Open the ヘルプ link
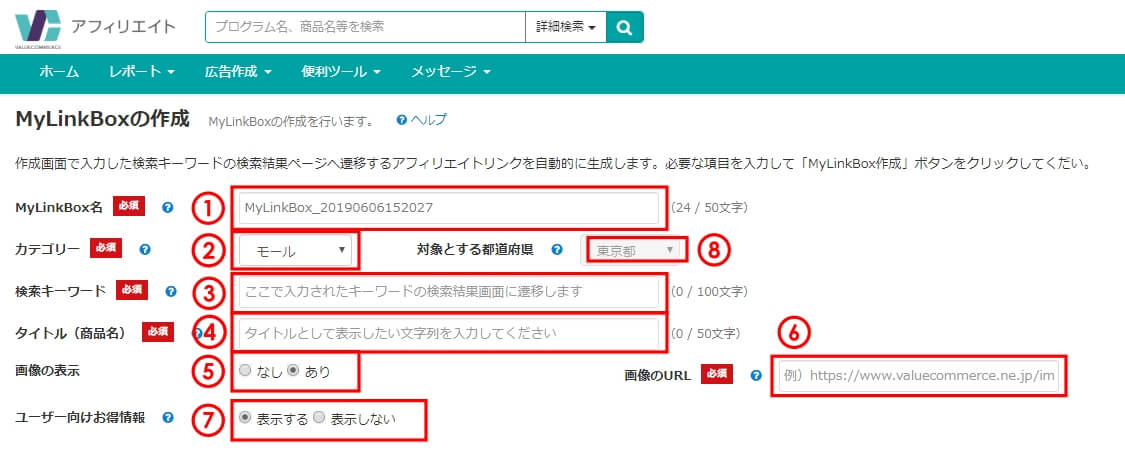 pos(422,120)
